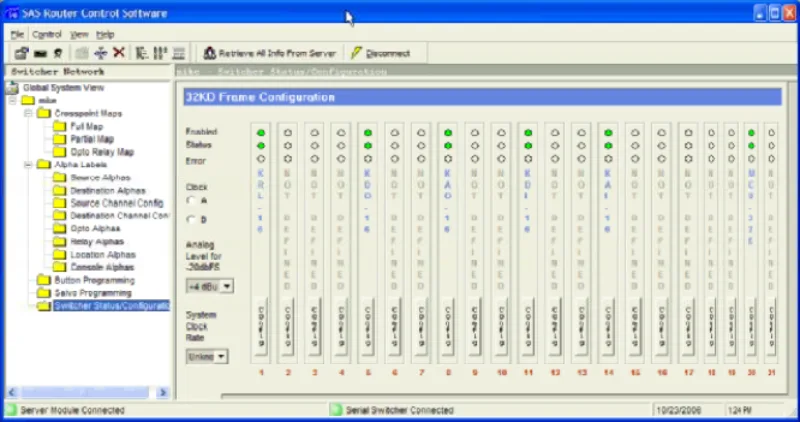This screenshot has height=422, width=800.
Task: Click the Global System View computer icon
Action: point(12,88)
